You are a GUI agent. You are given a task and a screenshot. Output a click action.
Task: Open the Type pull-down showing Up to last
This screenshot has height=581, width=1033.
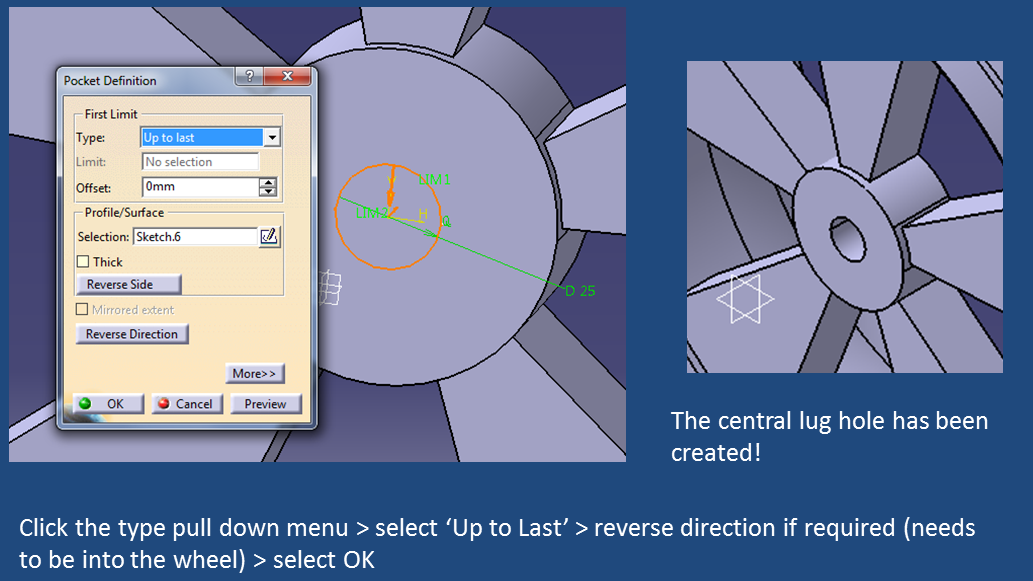273,137
